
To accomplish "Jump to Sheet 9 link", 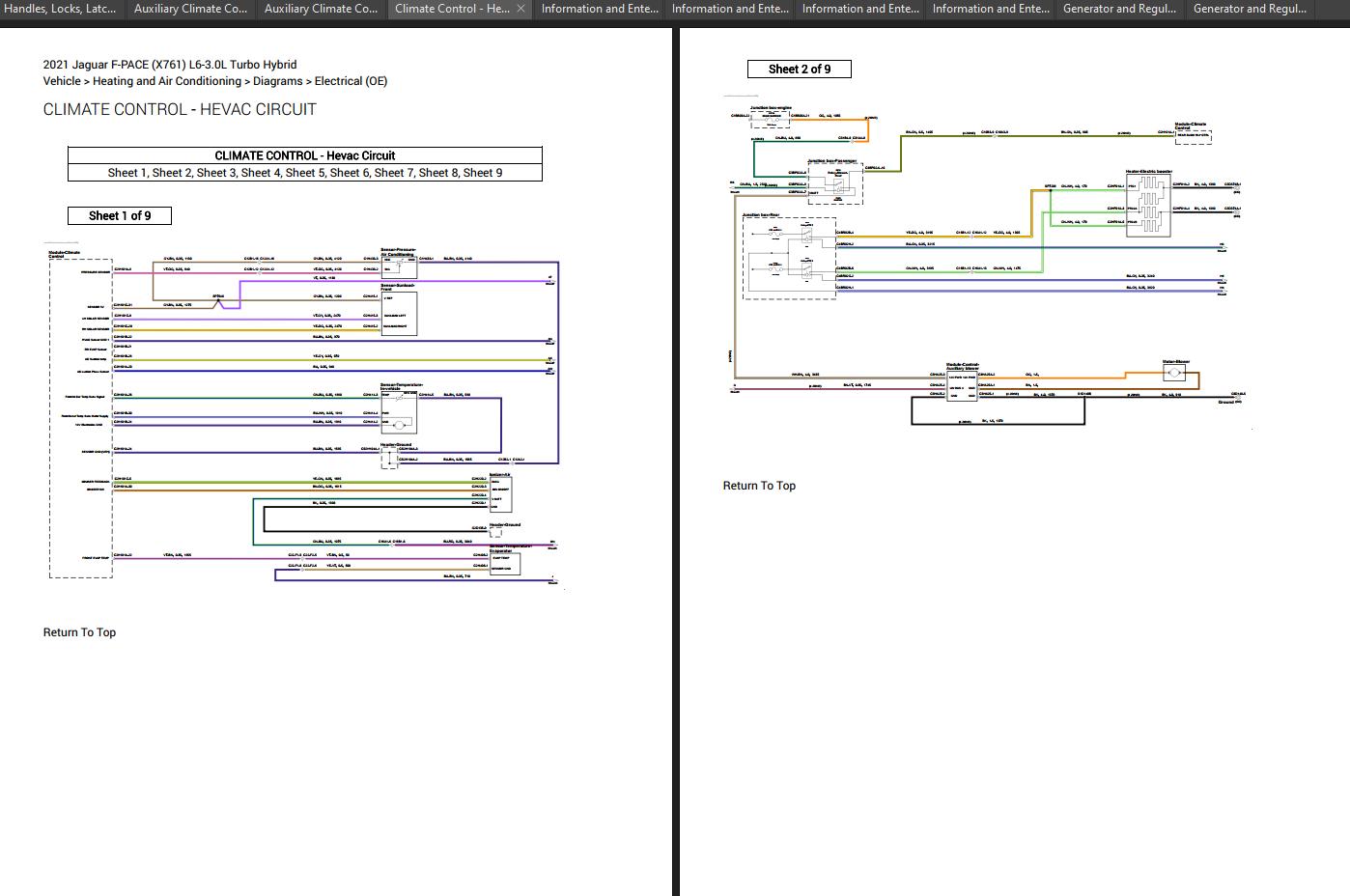I will (483, 173).
